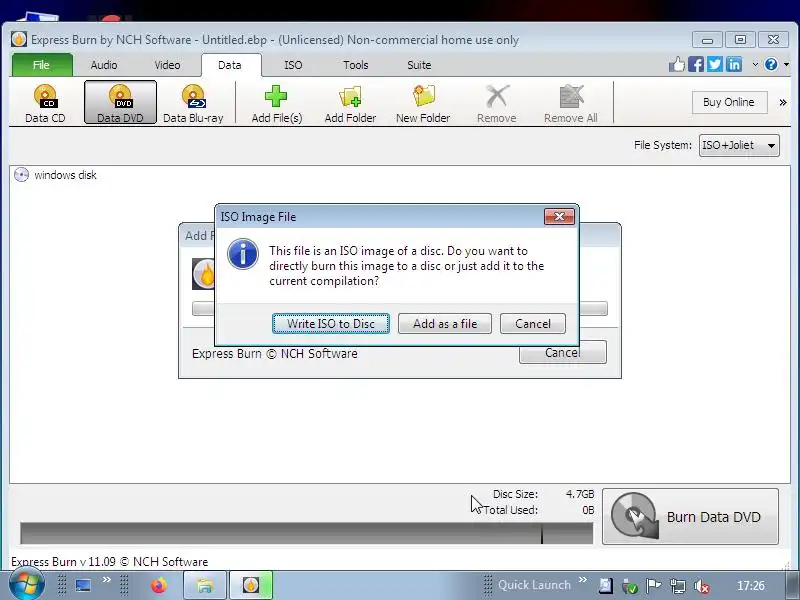The width and height of the screenshot is (800, 600).
Task: Click the blue help question mark icon
Action: point(771,64)
